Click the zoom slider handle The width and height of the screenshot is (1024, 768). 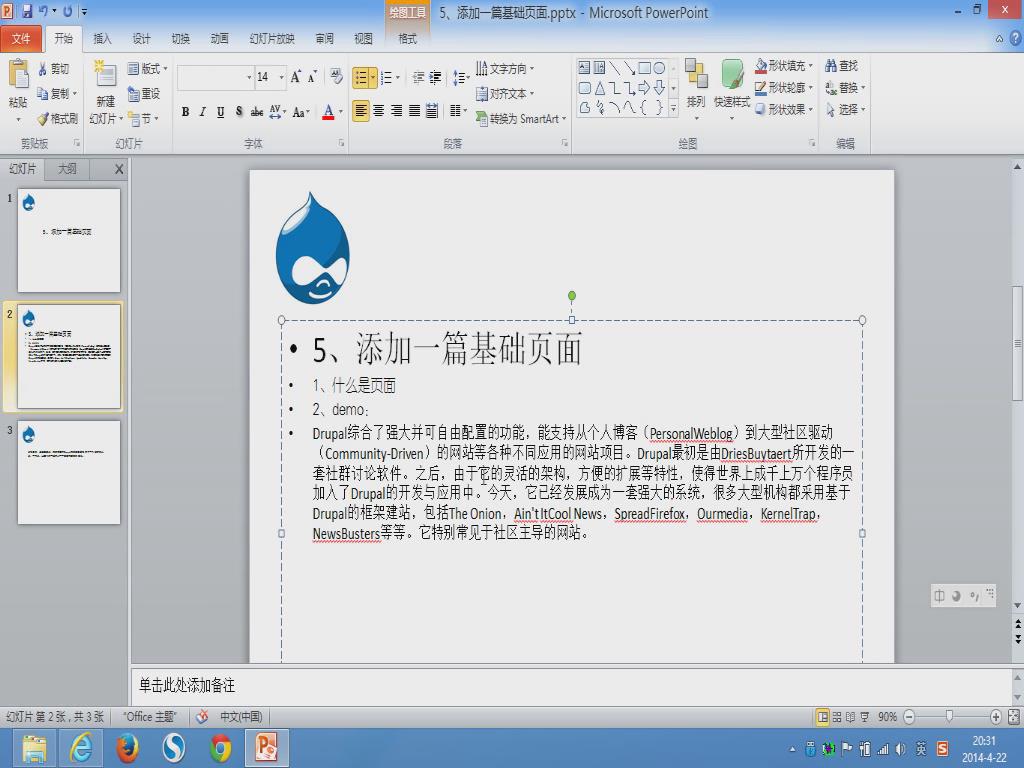950,716
